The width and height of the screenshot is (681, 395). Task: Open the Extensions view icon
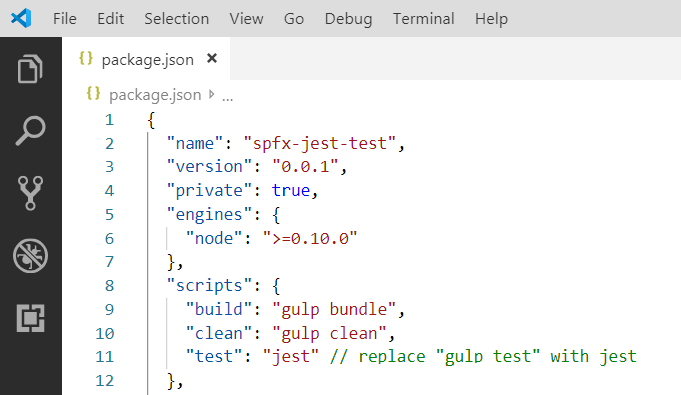[30, 318]
